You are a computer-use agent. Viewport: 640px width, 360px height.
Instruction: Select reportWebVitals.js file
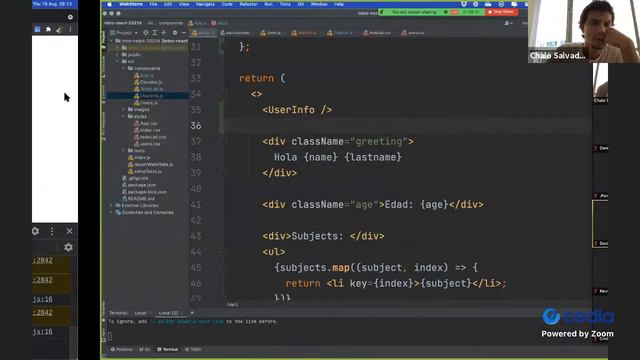click(151, 164)
